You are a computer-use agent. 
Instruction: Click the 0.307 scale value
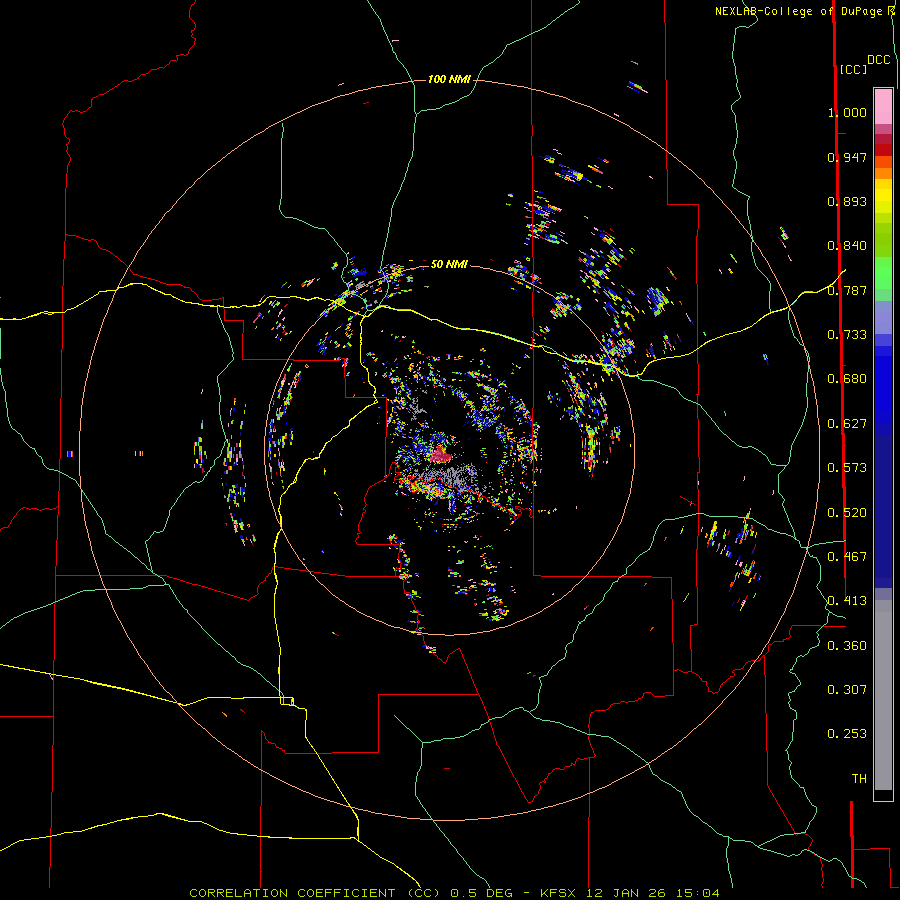pyautogui.click(x=847, y=690)
